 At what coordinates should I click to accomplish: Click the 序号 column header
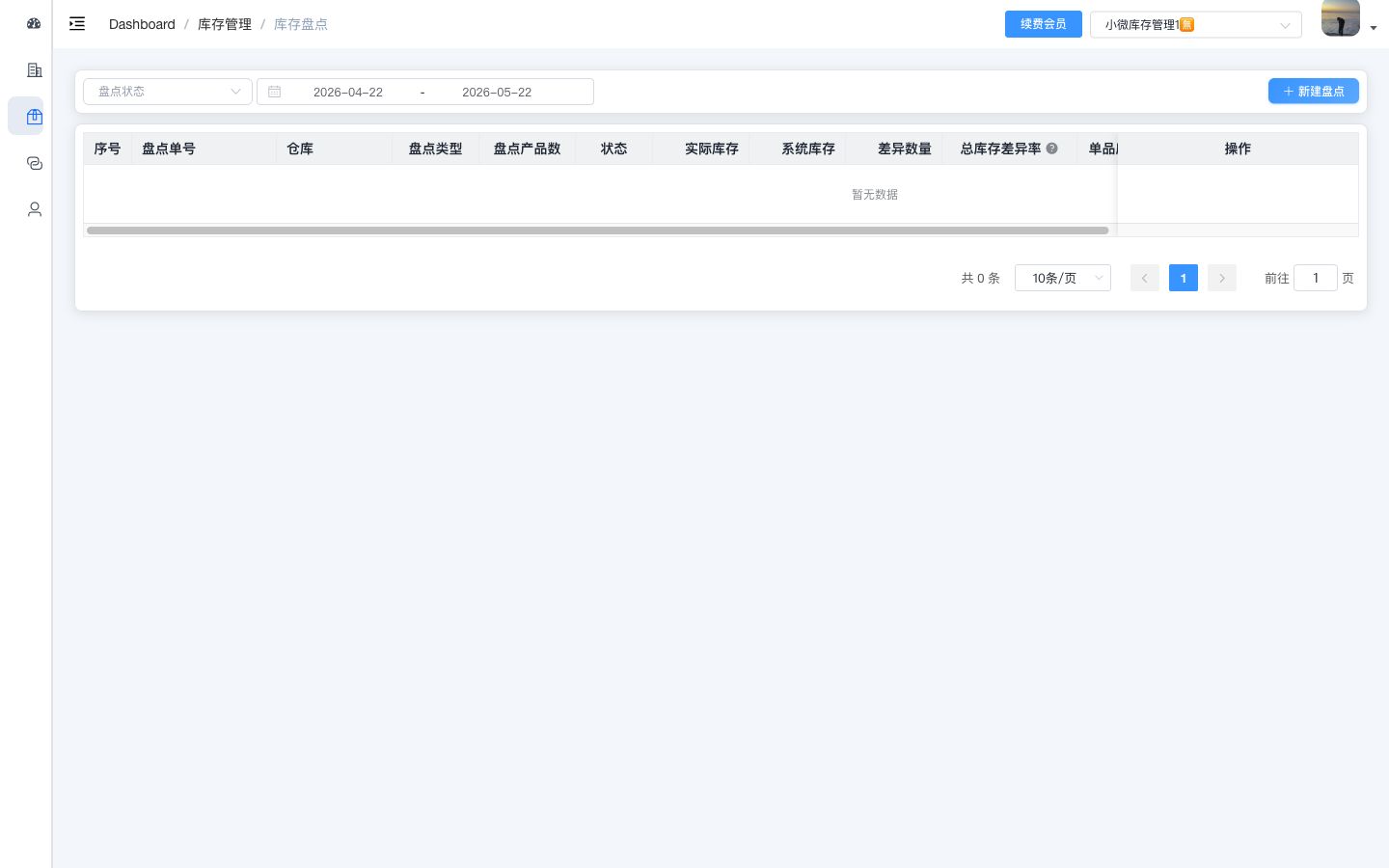(x=107, y=149)
